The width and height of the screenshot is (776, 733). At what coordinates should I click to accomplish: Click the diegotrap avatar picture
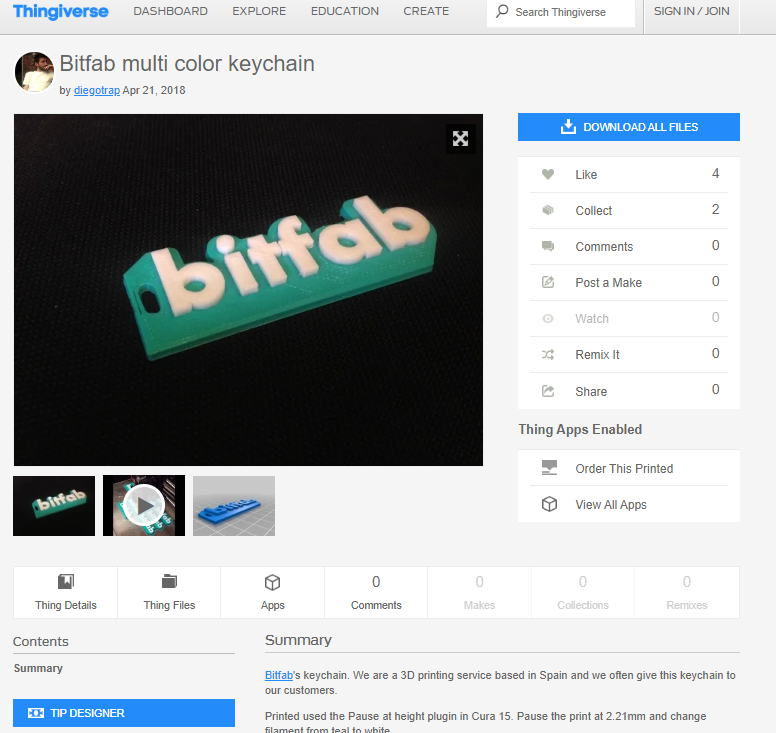(34, 72)
